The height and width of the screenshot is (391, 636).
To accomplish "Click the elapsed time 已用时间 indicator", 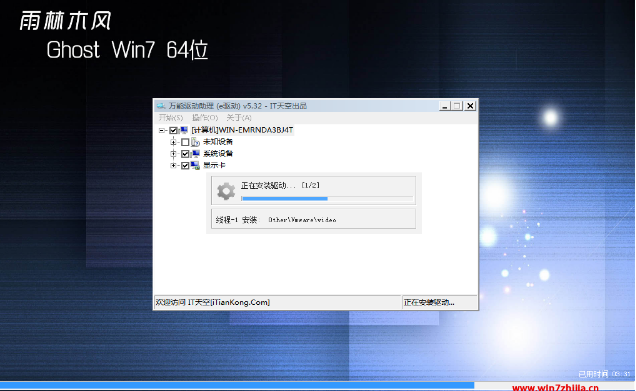I will 604,374.
